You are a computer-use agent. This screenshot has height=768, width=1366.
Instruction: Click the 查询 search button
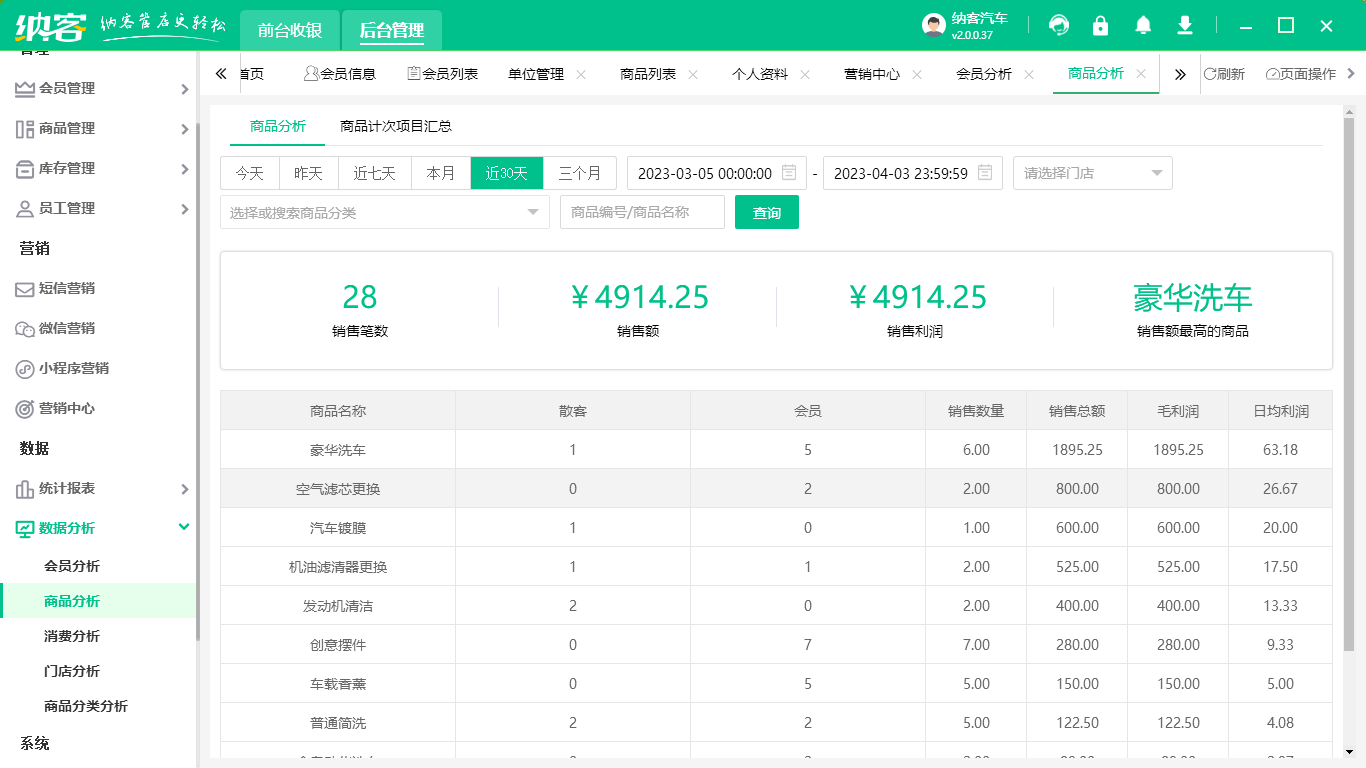tap(766, 211)
